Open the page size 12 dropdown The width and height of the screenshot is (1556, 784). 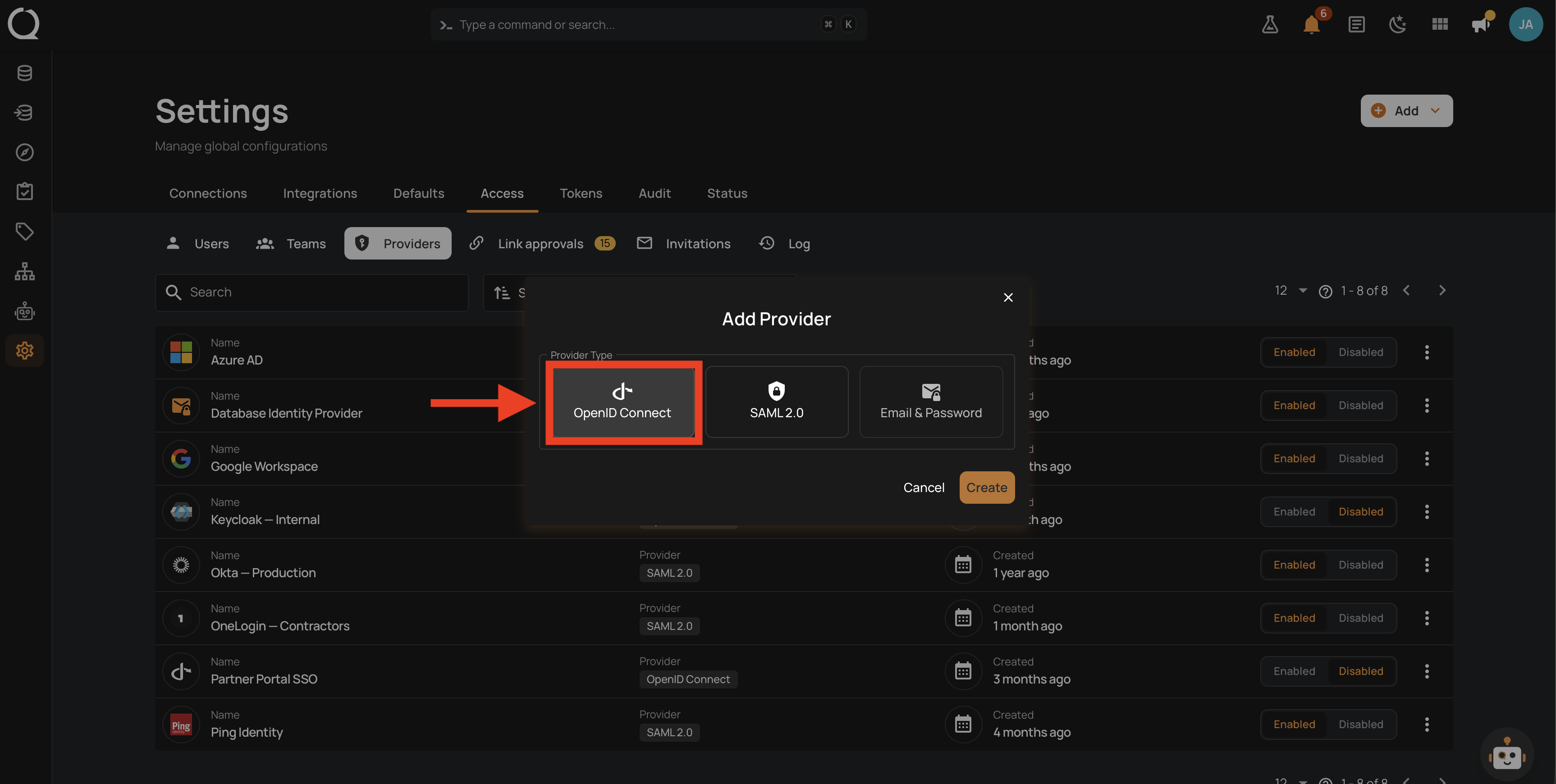[x=1291, y=291]
